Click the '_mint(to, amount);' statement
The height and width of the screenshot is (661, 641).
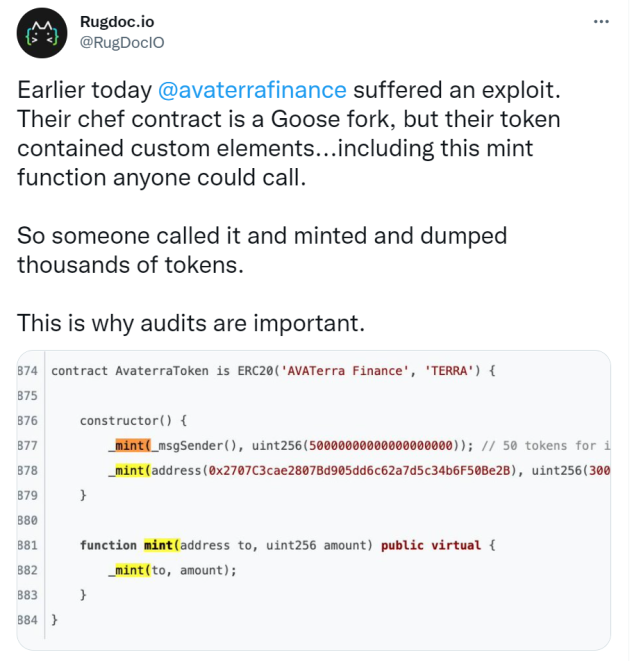coord(172,570)
